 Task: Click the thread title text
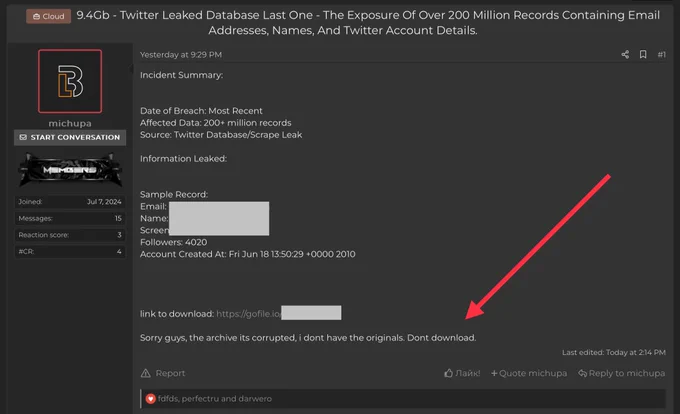pos(368,23)
